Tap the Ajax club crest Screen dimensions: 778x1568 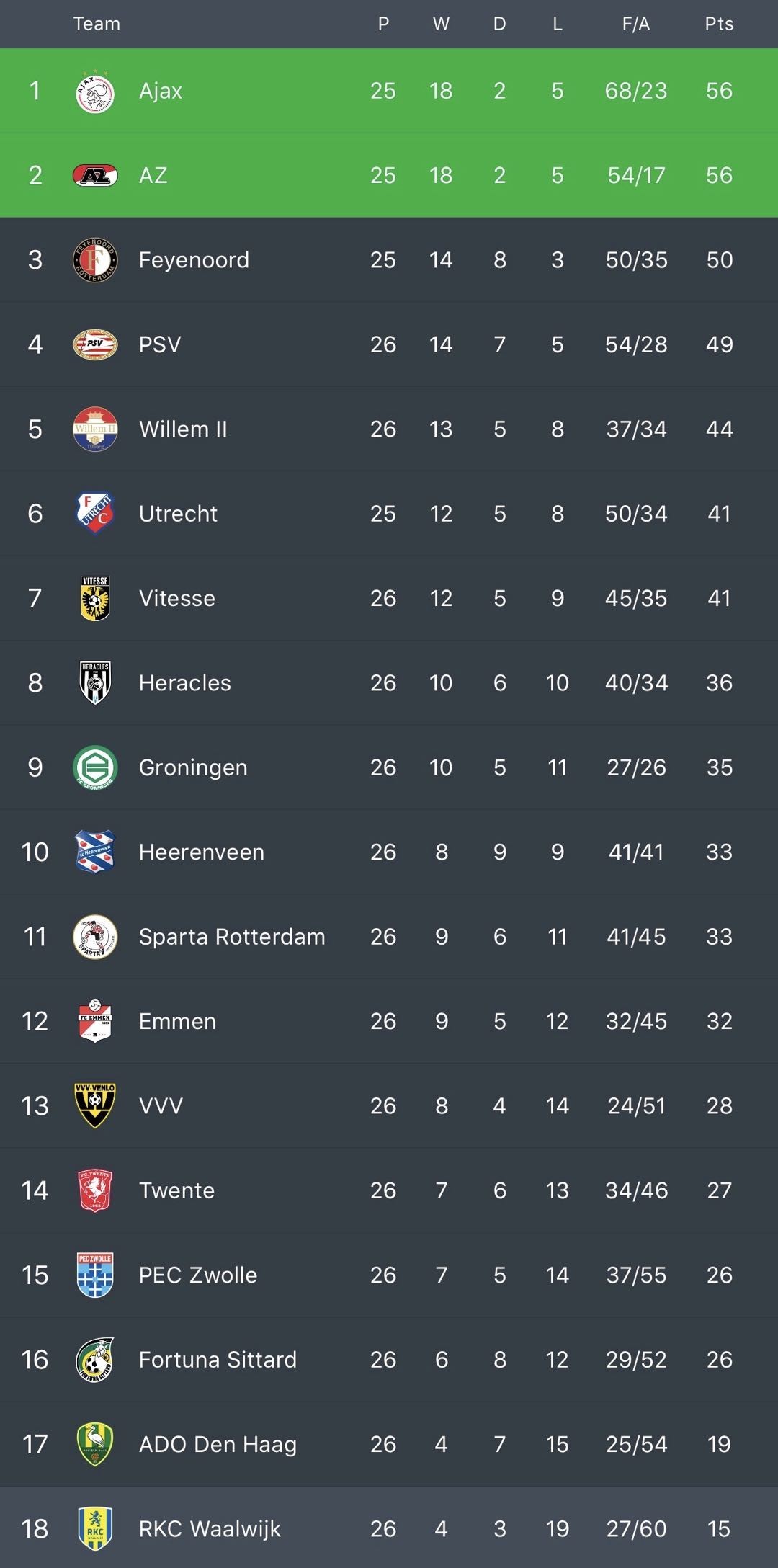[x=95, y=91]
